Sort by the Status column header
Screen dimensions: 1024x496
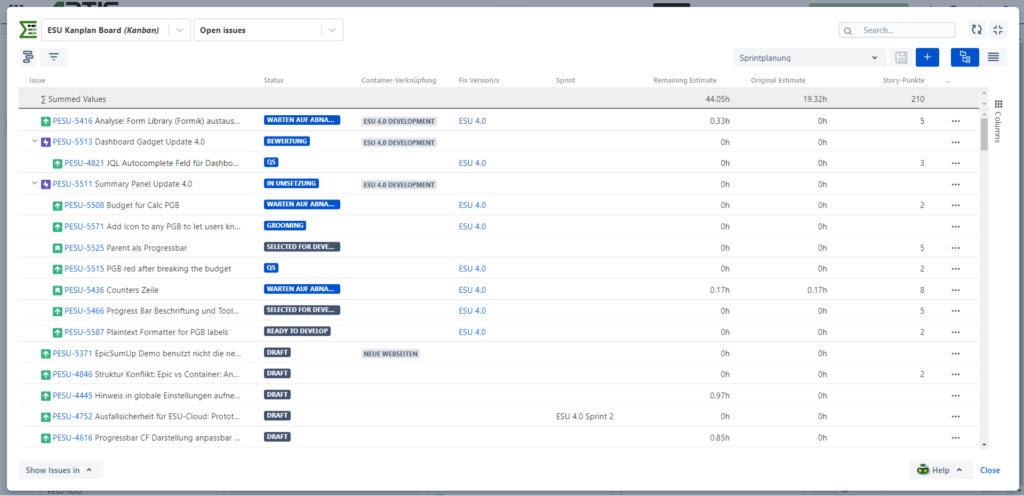click(274, 80)
